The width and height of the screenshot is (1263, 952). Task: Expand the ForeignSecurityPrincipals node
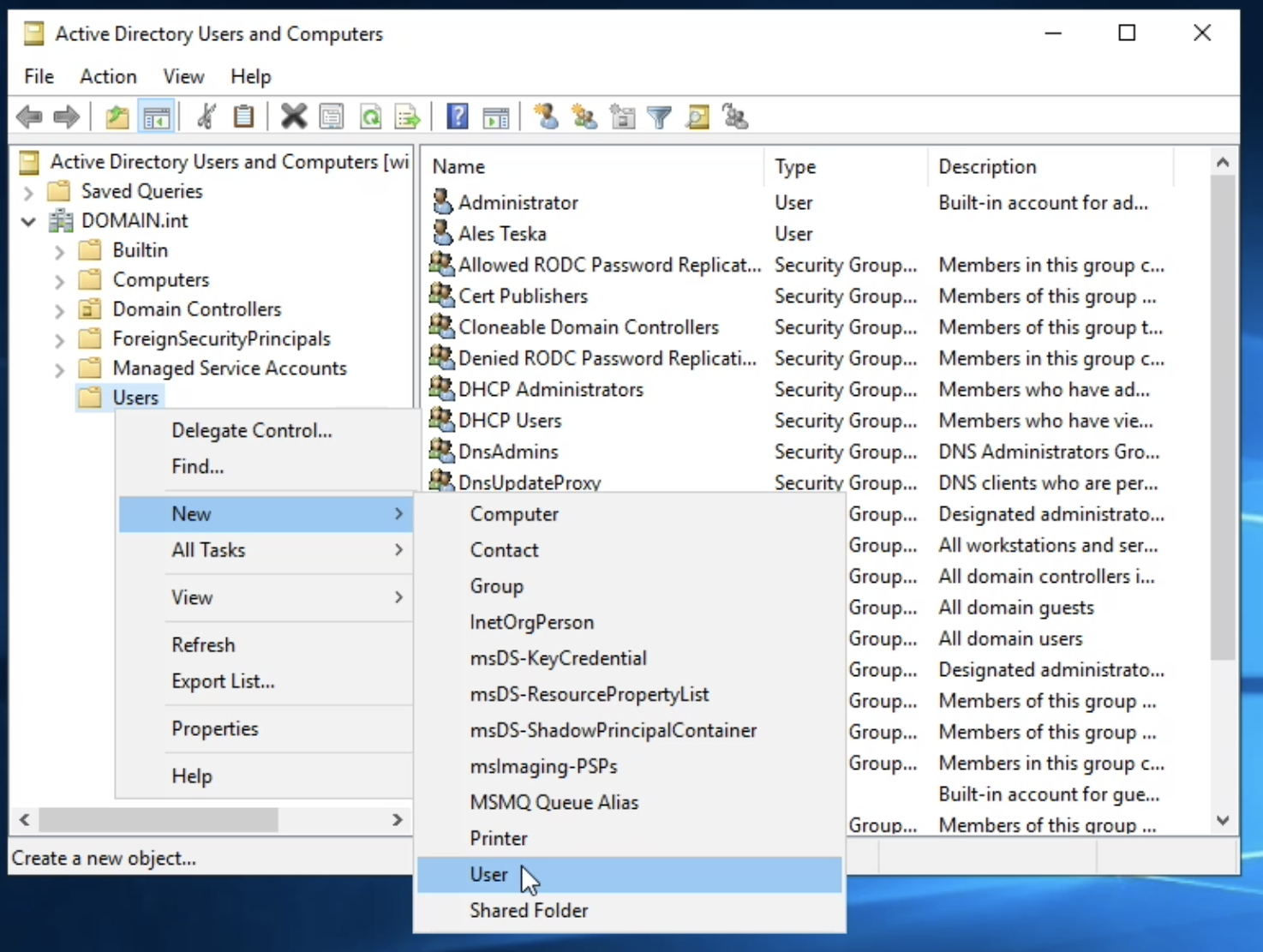click(59, 340)
